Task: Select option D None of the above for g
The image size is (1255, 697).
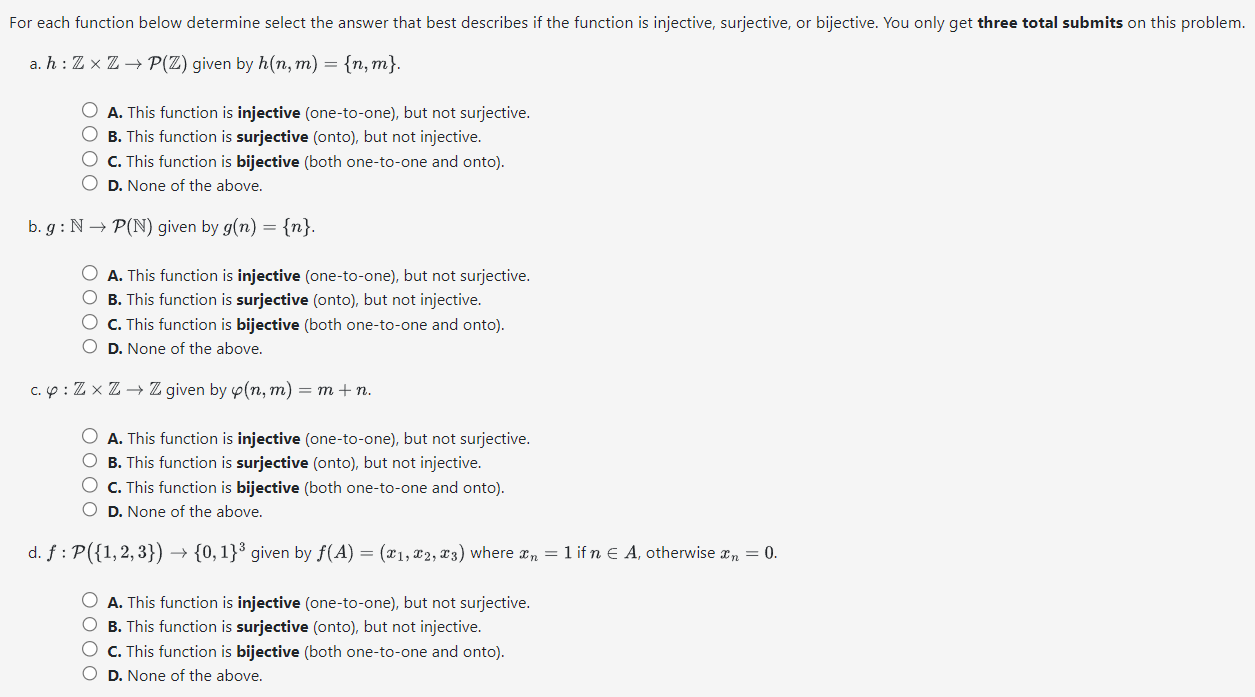Action: [x=89, y=345]
